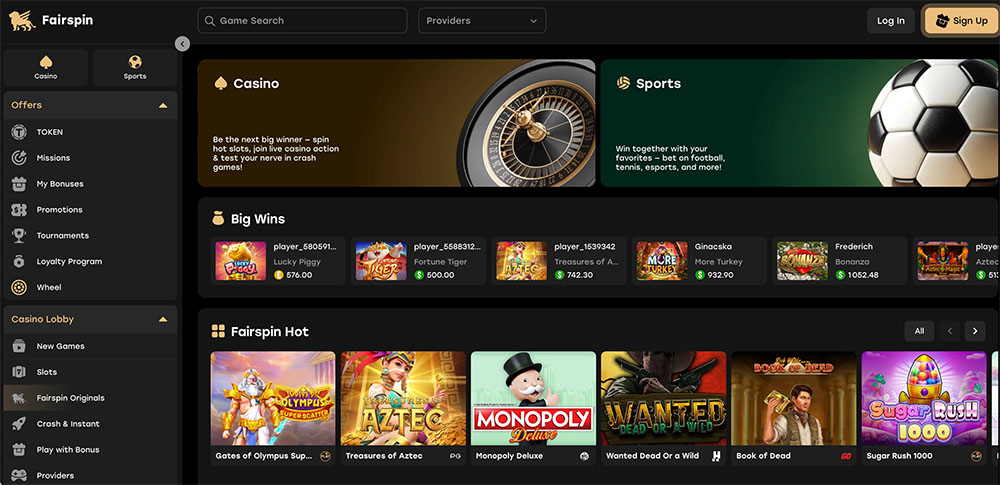Open the Providers dropdown
The width and height of the screenshot is (1000, 485).
click(x=482, y=21)
